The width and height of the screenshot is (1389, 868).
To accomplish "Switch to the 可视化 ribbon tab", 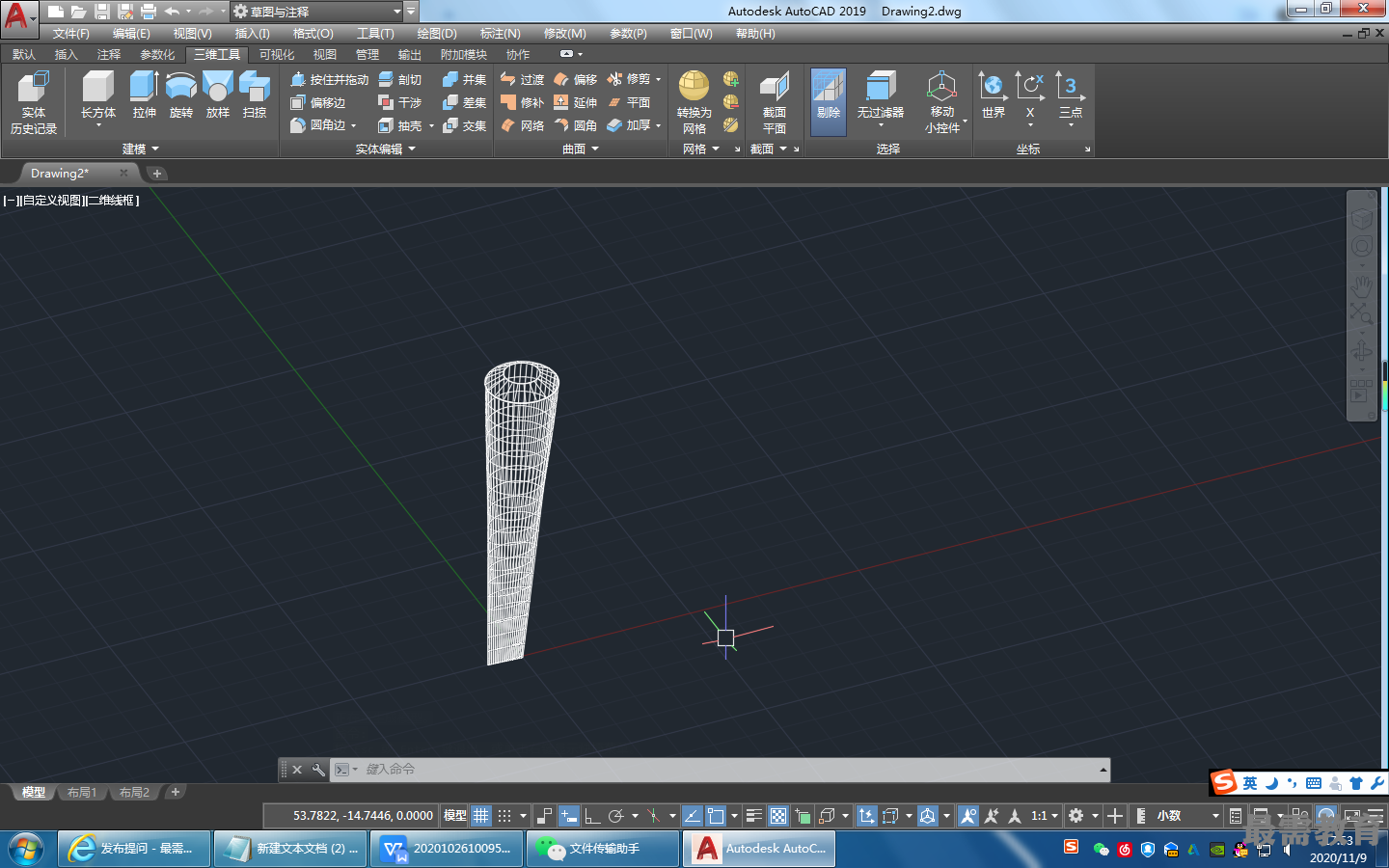I will (x=277, y=55).
